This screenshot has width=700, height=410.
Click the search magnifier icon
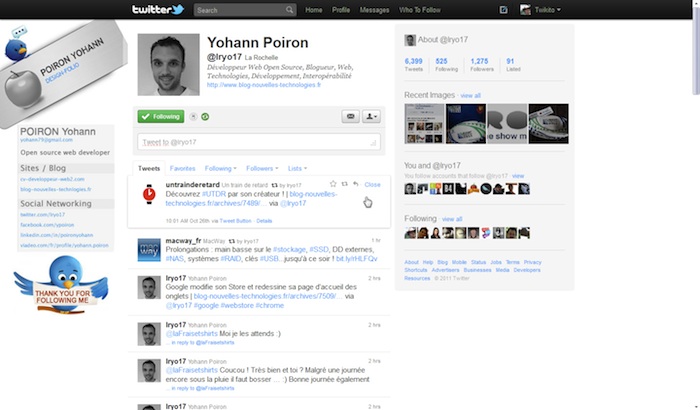288,10
